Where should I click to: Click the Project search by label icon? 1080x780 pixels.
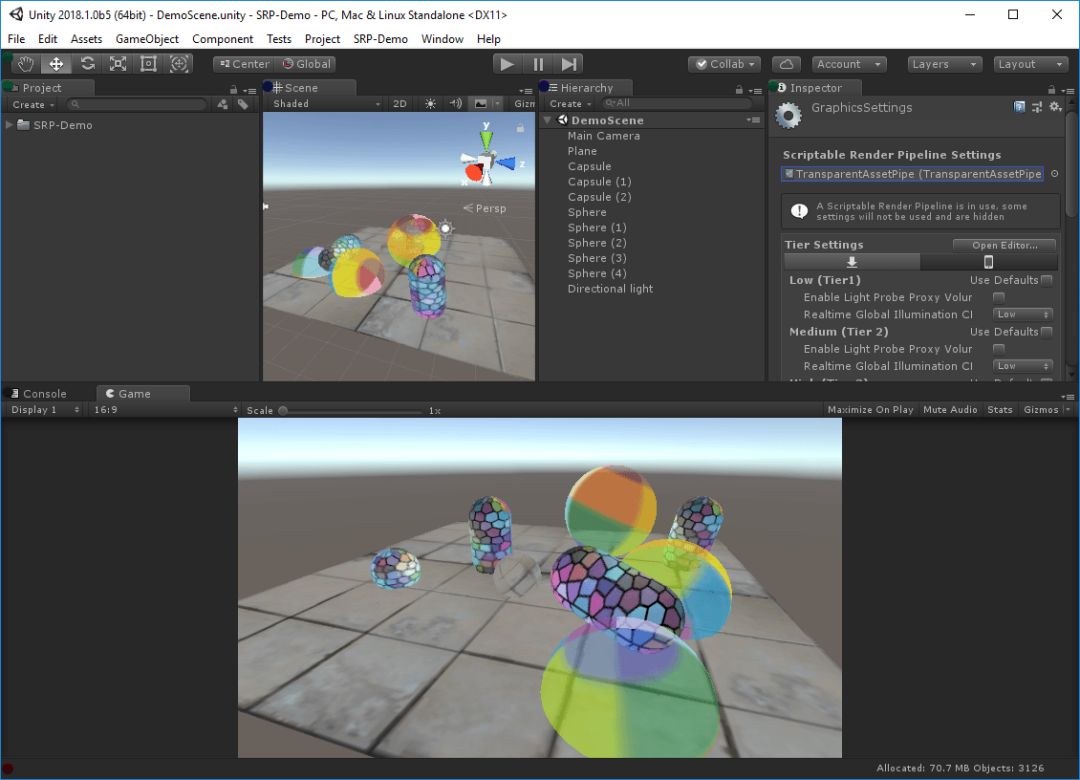[243, 104]
